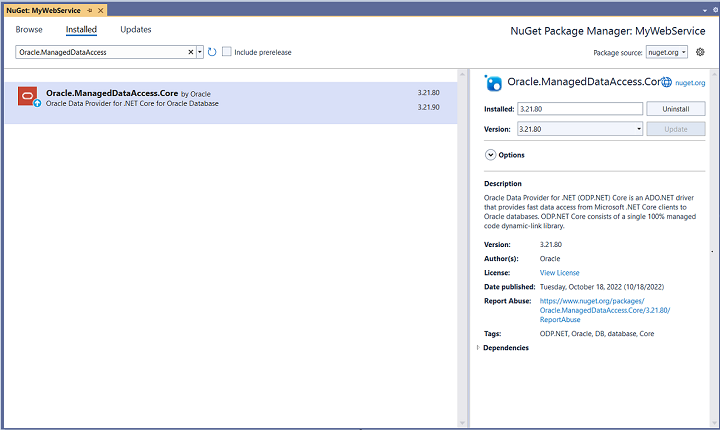Click the installed version 3.21.80 in package row
The width and height of the screenshot is (720, 430).
point(428,92)
